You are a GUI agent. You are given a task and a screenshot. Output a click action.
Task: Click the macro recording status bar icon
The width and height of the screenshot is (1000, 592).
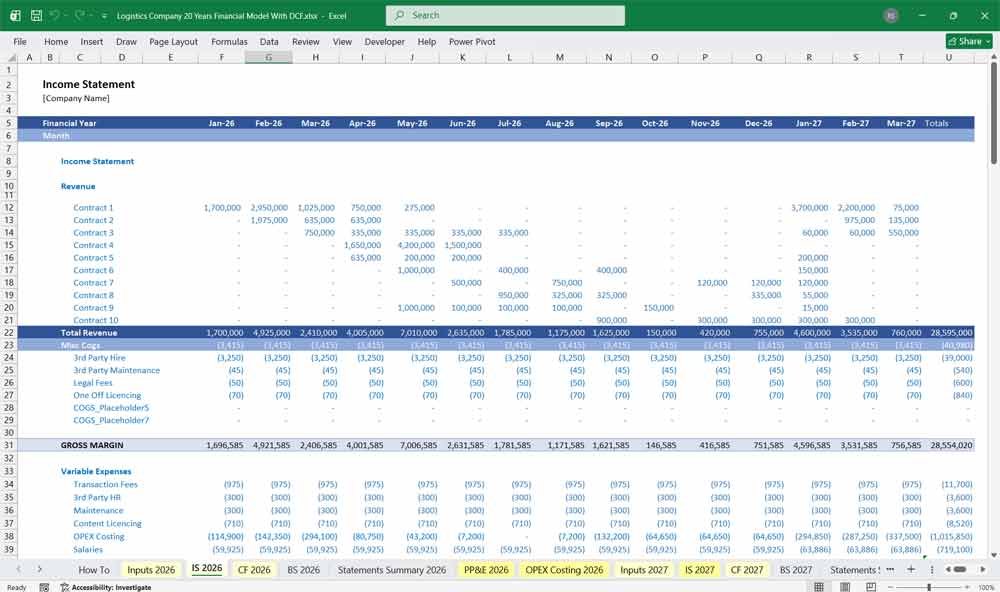tap(44, 587)
